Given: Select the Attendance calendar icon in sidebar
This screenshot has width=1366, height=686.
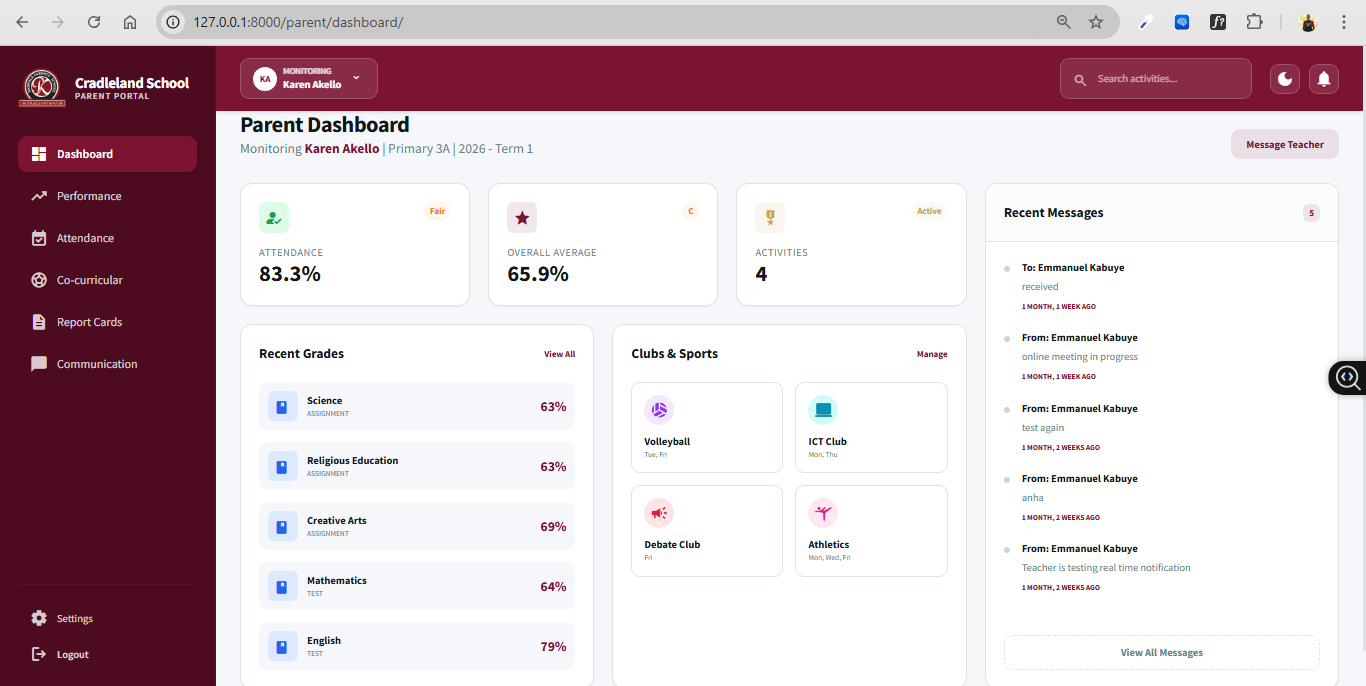Looking at the screenshot, I should [39, 237].
